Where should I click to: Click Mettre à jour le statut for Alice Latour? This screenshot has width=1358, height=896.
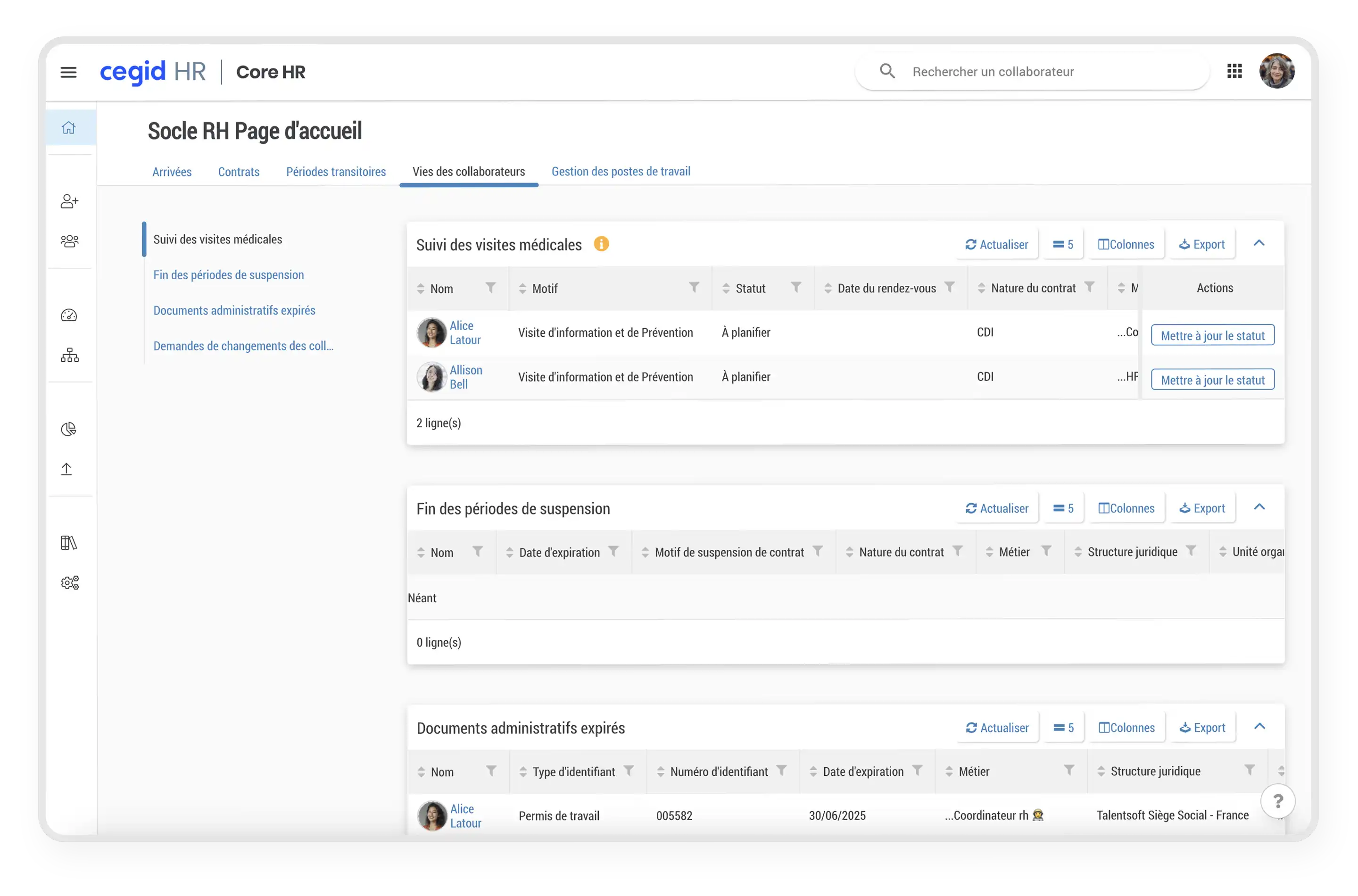click(x=1212, y=335)
